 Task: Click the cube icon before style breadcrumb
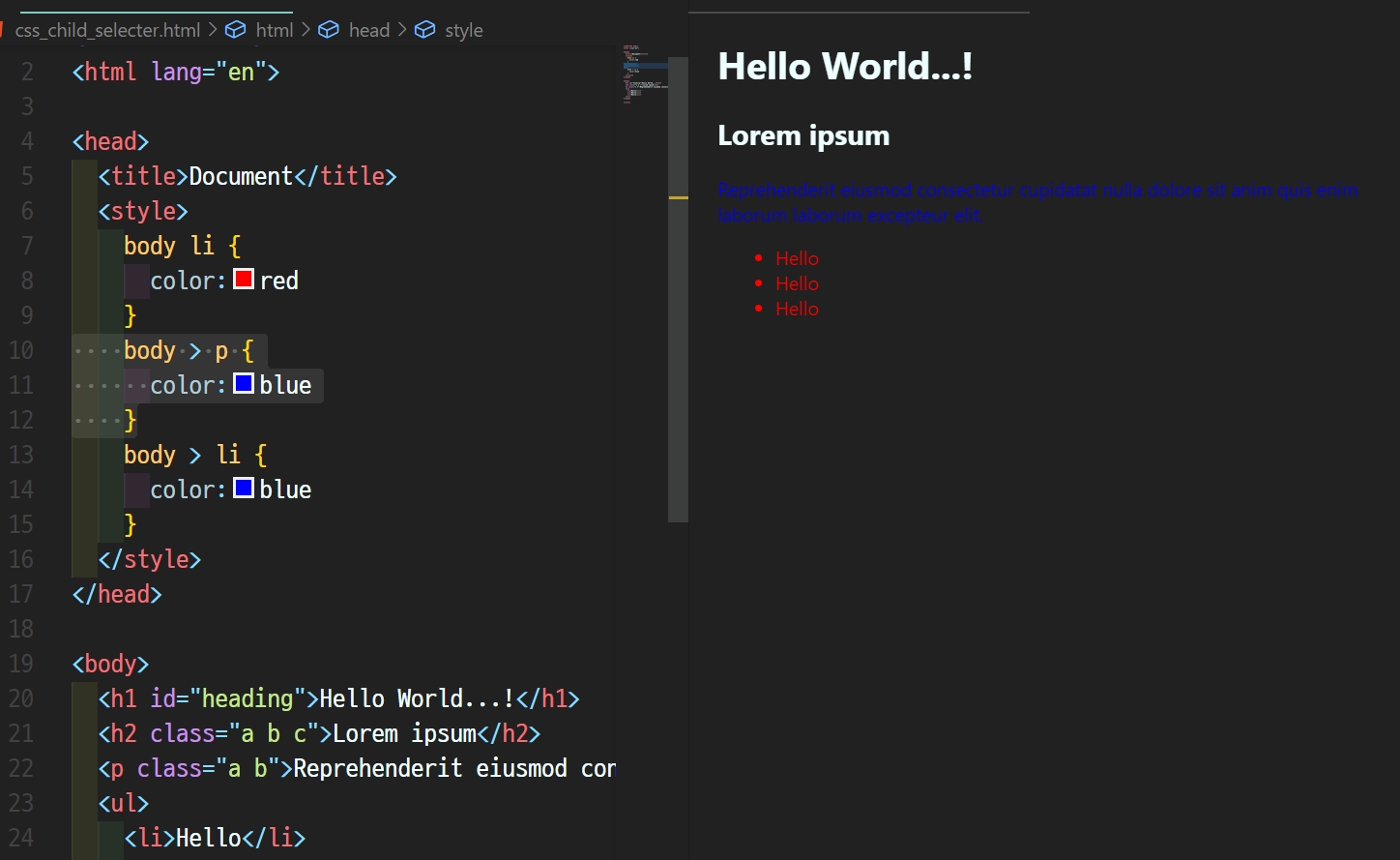[424, 30]
